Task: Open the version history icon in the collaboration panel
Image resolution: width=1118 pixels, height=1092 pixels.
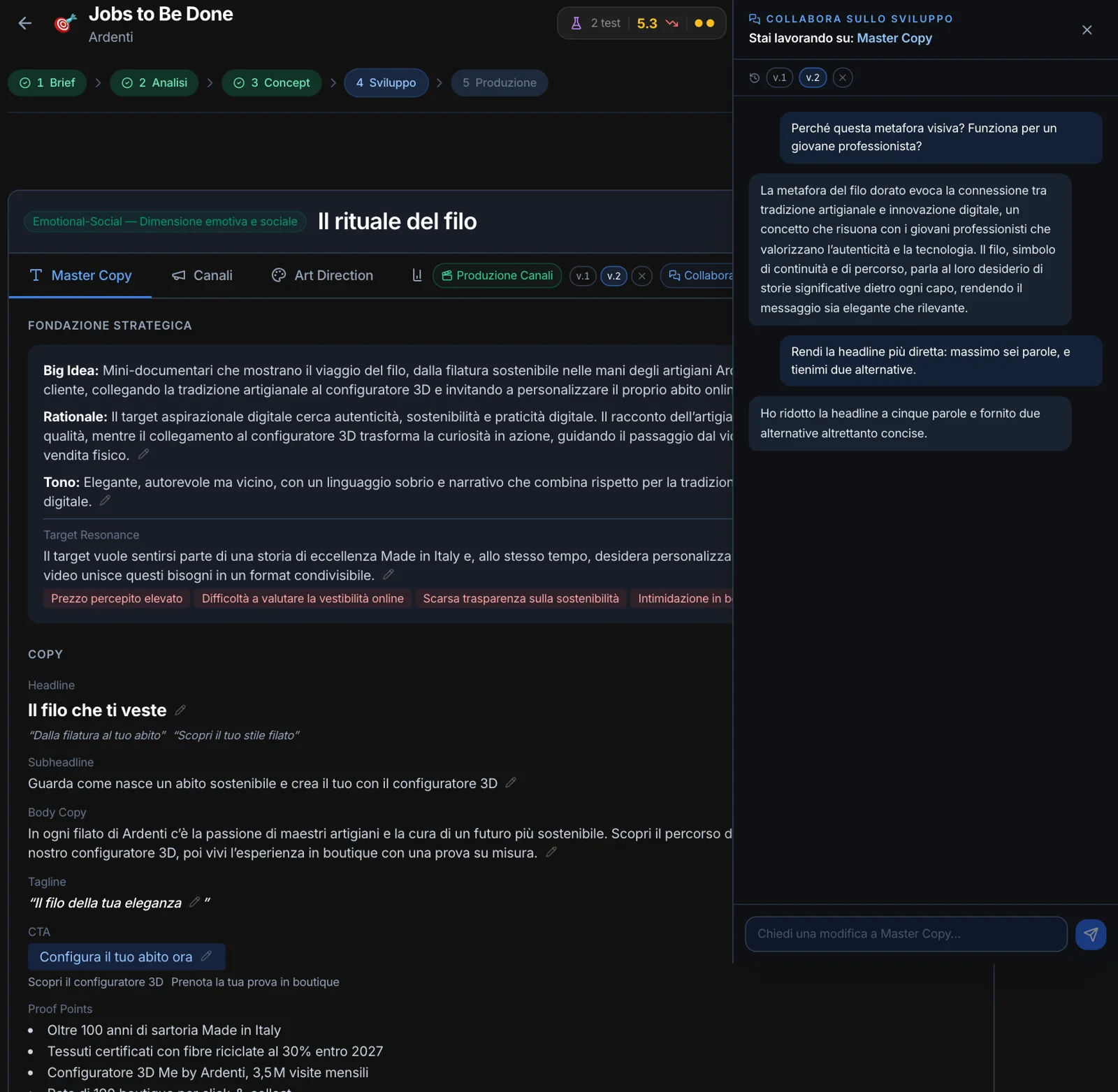Action: pos(755,78)
